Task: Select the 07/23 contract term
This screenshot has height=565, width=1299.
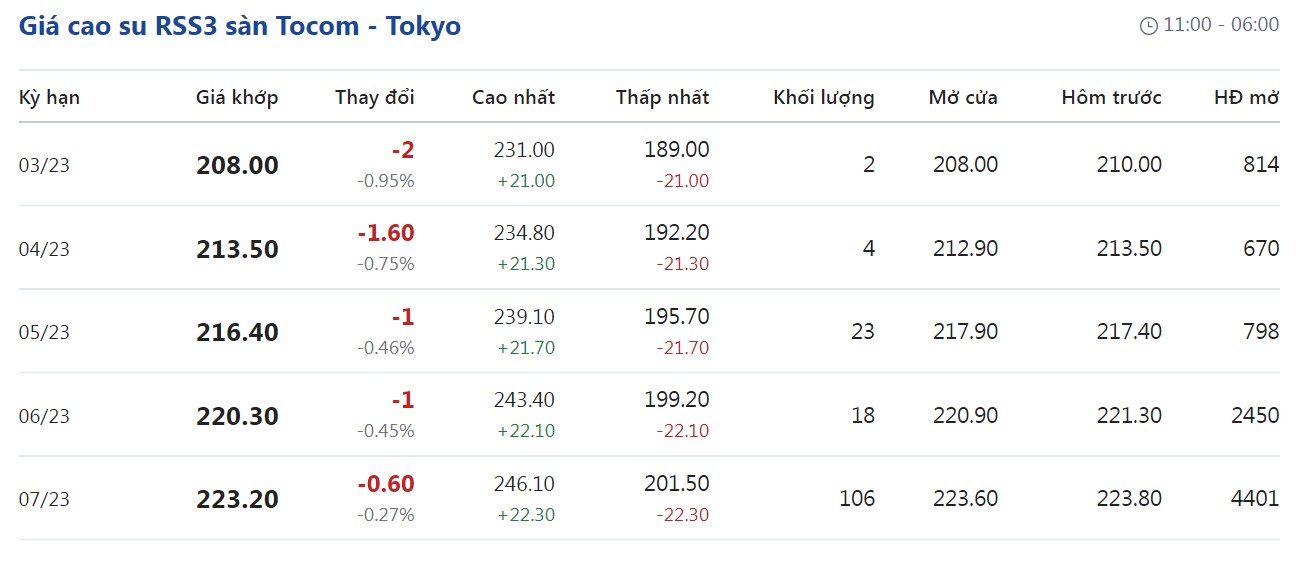Action: 44,499
